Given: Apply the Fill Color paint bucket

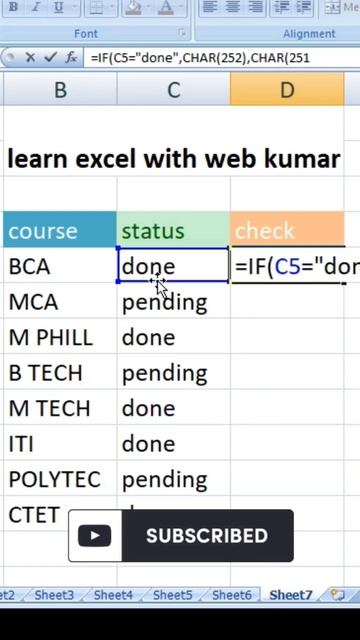Looking at the screenshot, I should [133, 7].
